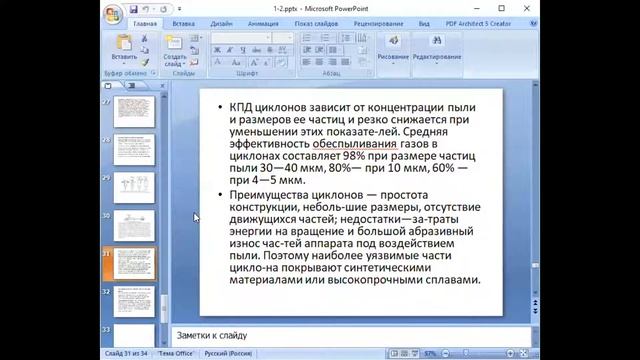Switch to the Вставка ribbon tab
The width and height of the screenshot is (640, 360).
(x=183, y=24)
